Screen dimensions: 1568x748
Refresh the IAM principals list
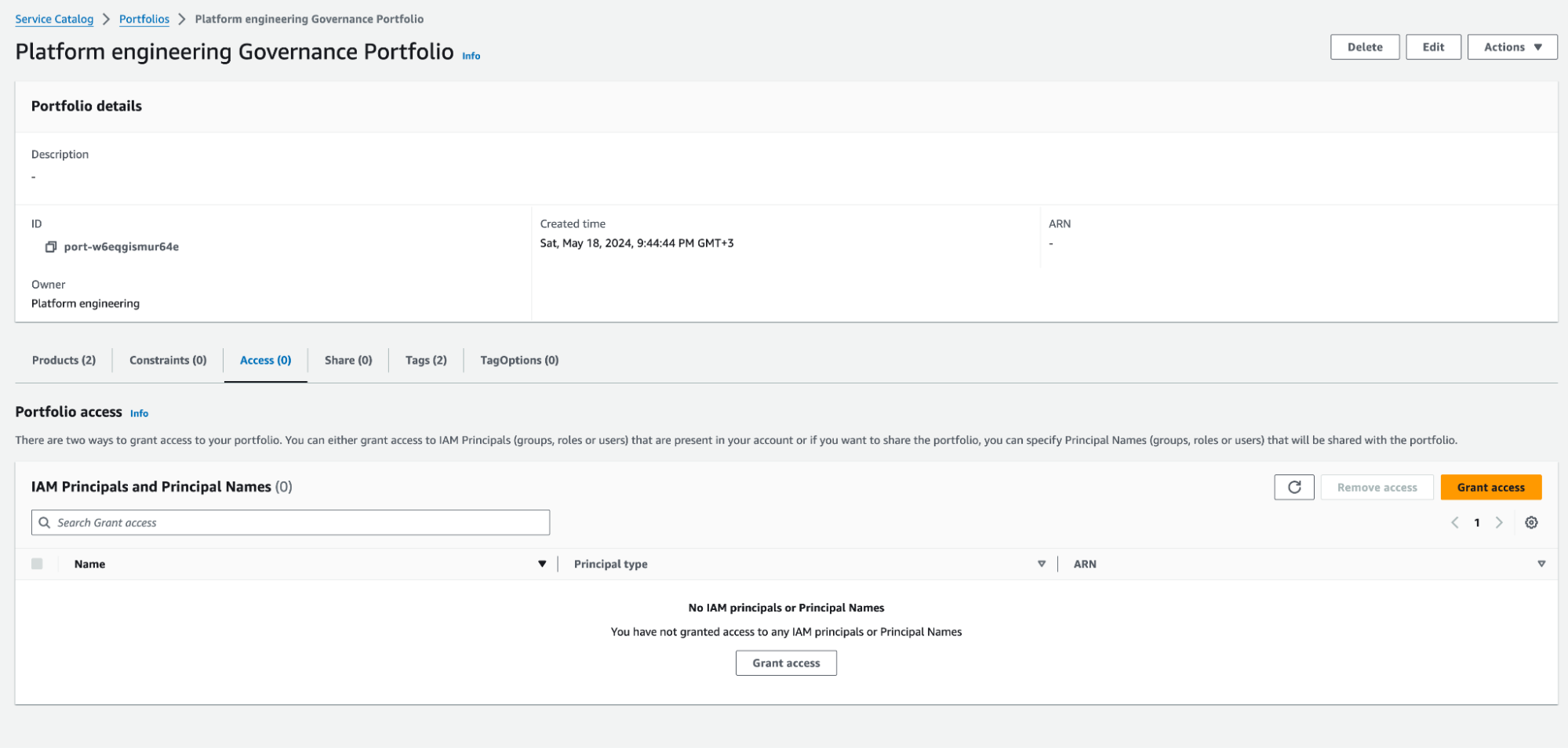click(x=1294, y=487)
